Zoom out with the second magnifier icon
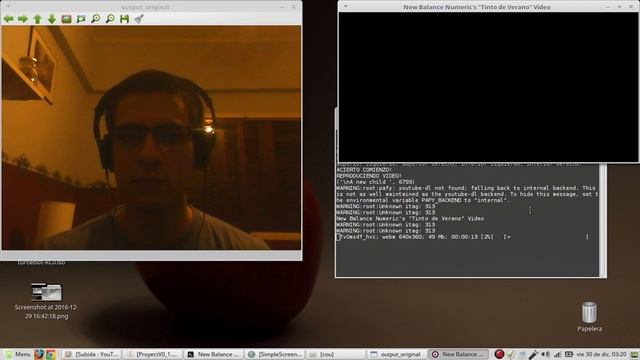The height and width of the screenshot is (360, 640). tap(110, 19)
